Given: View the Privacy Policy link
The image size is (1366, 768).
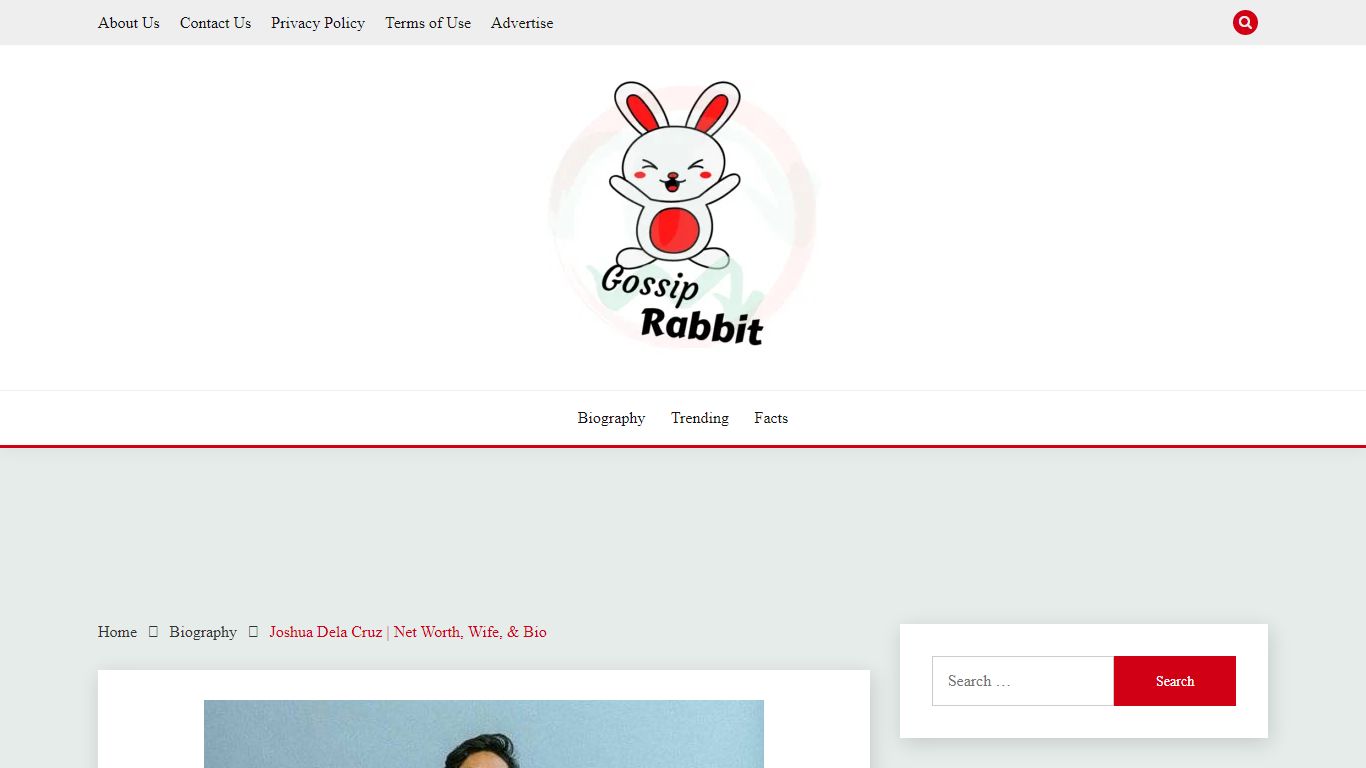Looking at the screenshot, I should pos(318,22).
